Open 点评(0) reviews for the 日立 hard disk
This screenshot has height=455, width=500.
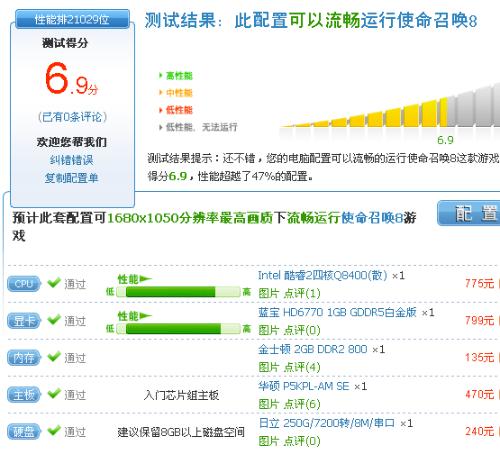tap(302, 442)
